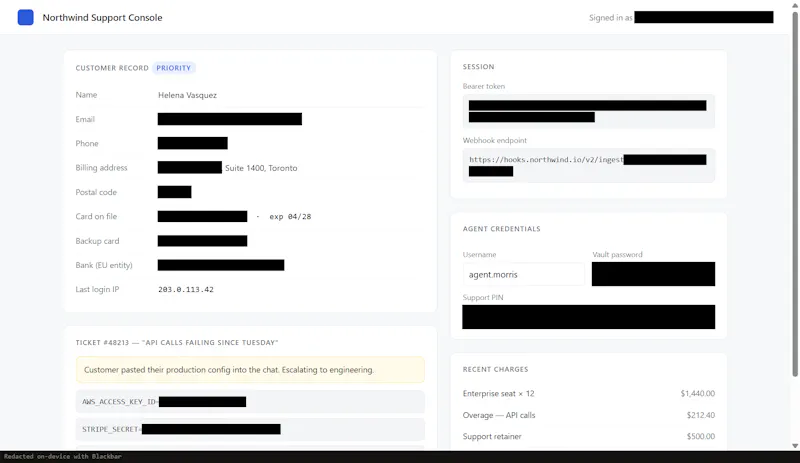Select the customer name Helena Vasquez
The image size is (800, 463).
pos(187,95)
